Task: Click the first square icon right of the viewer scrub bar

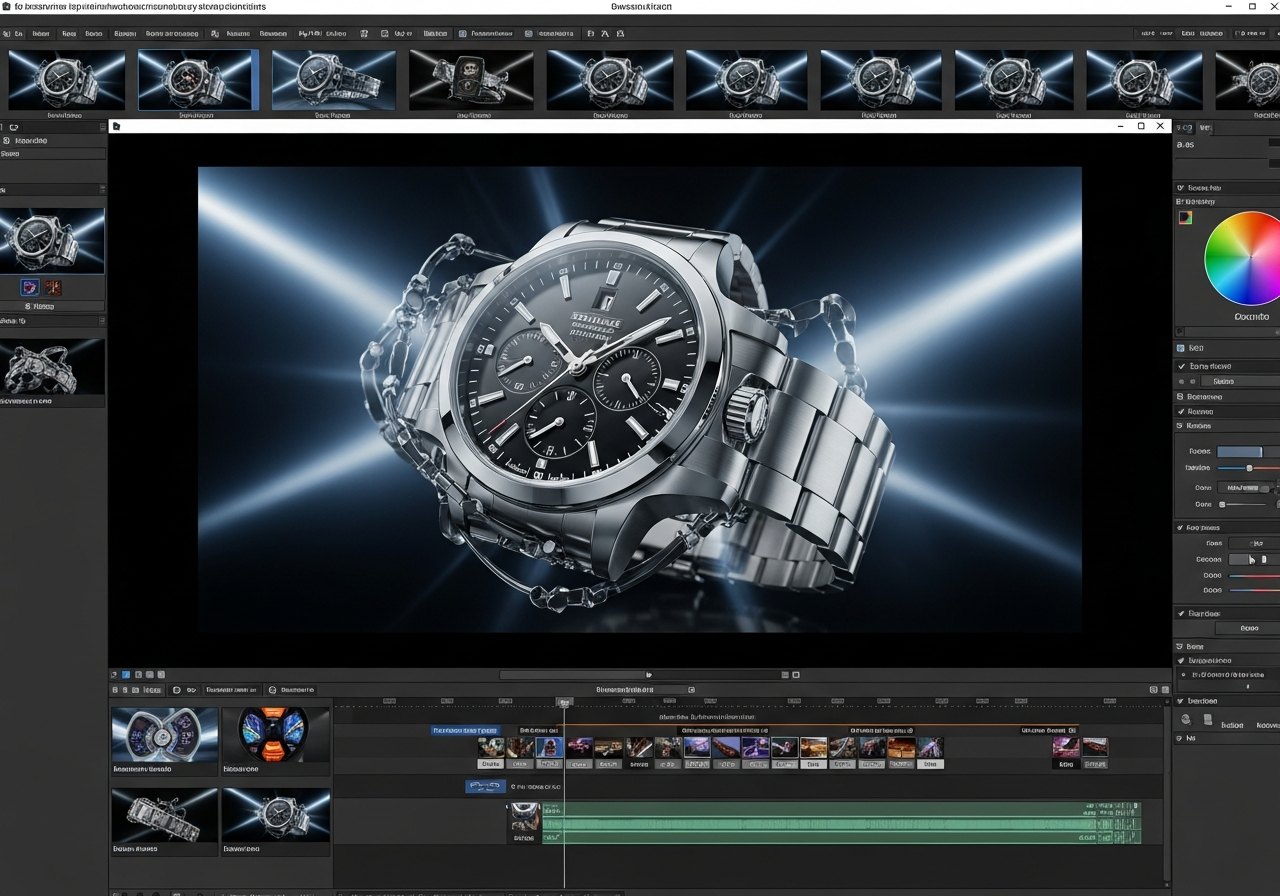Action: 785,675
